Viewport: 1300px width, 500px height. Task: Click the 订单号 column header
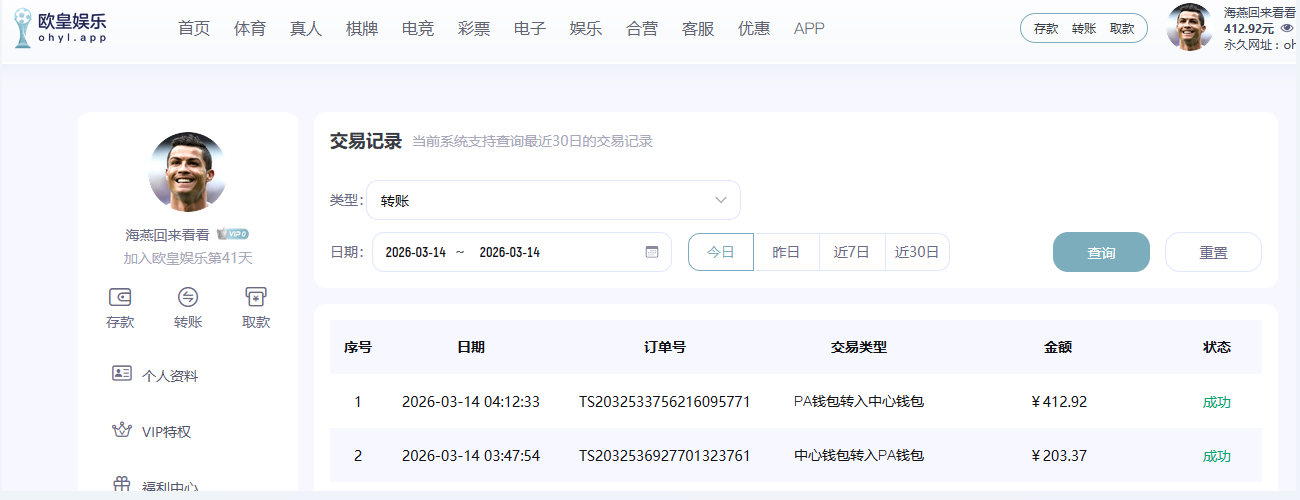coord(665,347)
